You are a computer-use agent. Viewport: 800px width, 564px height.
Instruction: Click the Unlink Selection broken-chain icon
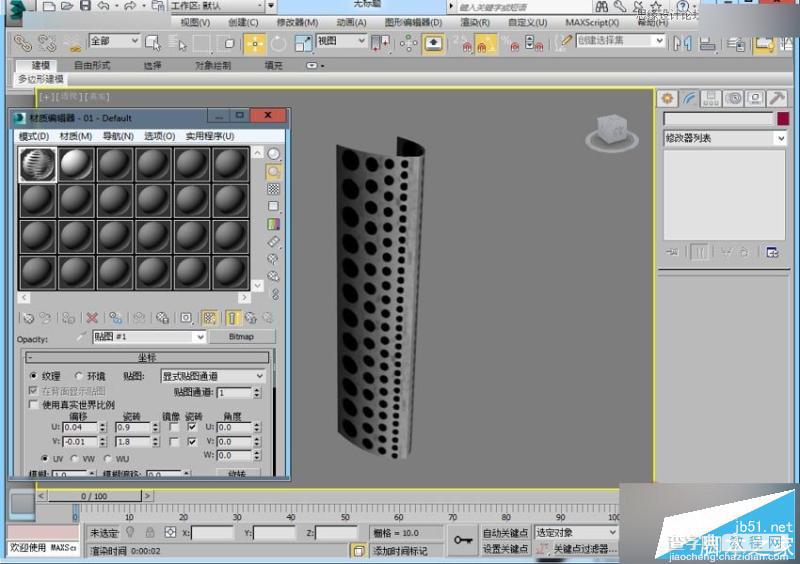[x=47, y=43]
